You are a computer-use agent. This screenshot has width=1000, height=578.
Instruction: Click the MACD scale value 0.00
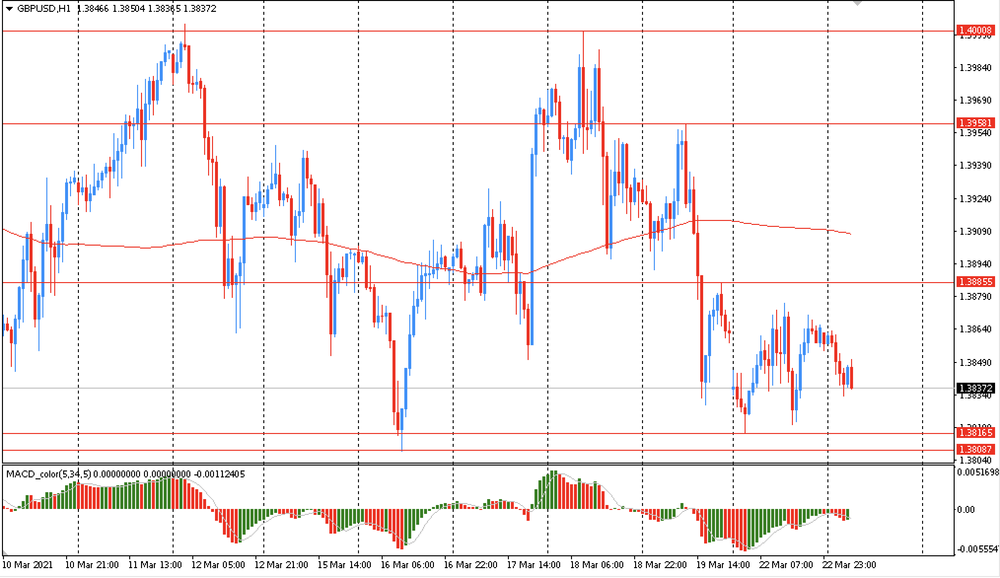(966, 509)
